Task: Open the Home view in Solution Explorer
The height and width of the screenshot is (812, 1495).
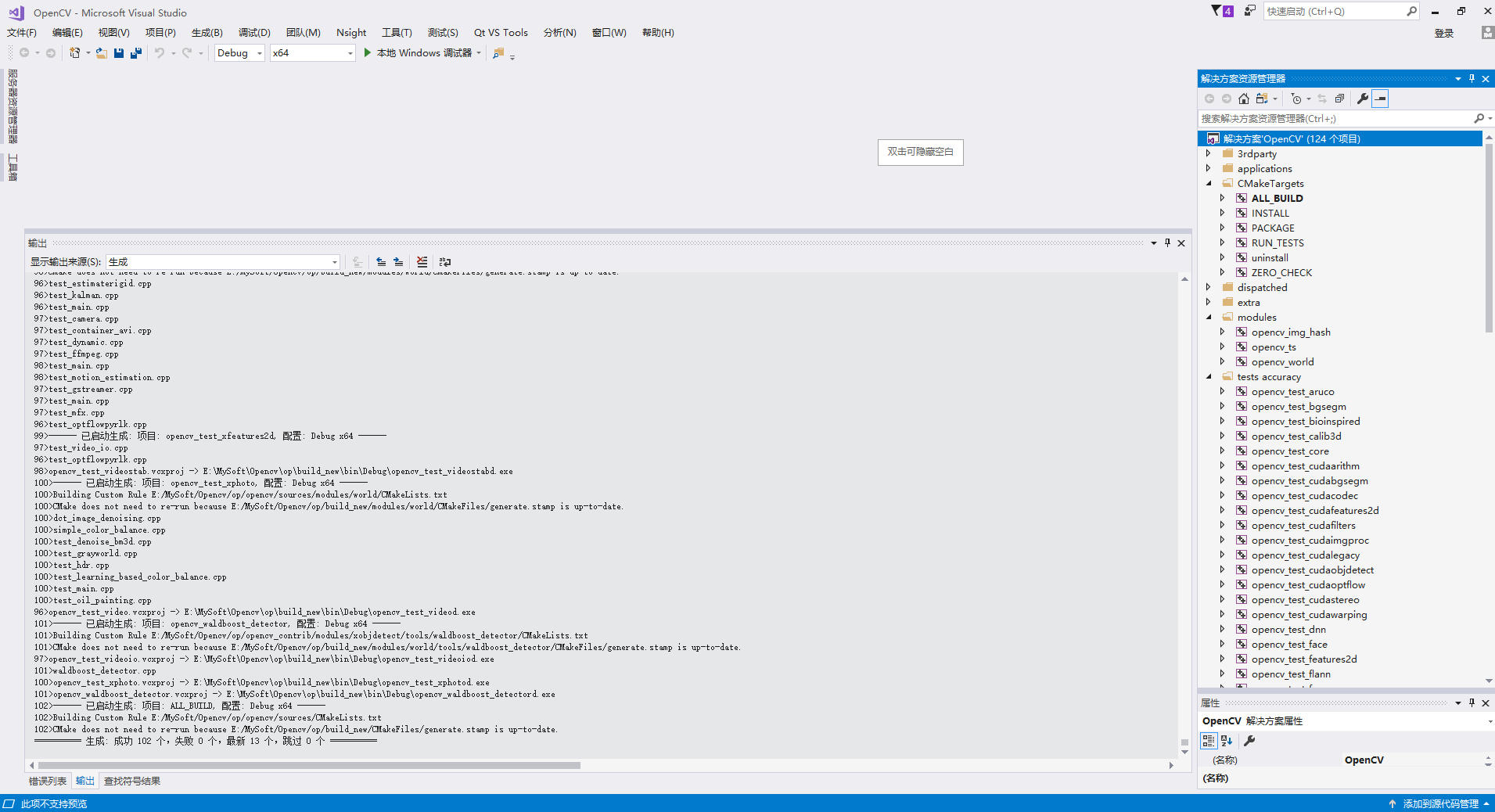Action: (x=1243, y=99)
